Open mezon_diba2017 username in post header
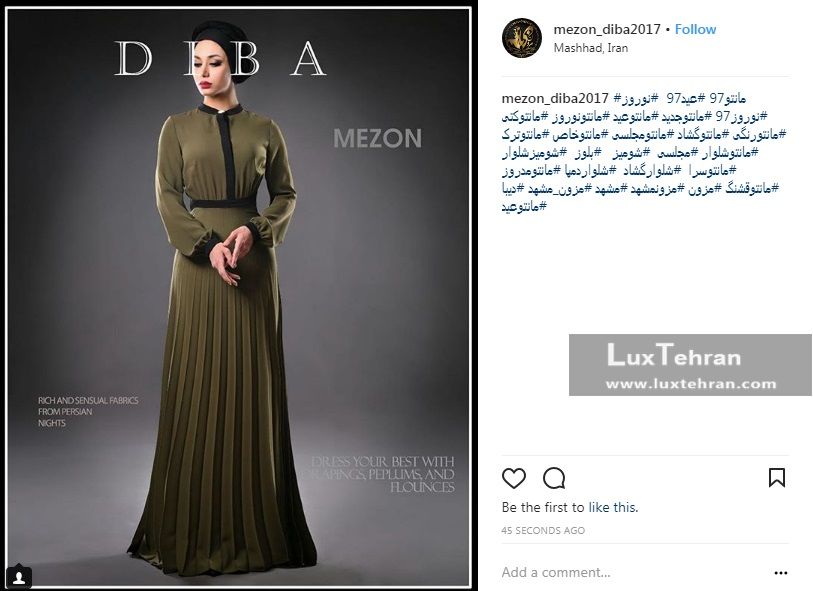 pos(607,29)
